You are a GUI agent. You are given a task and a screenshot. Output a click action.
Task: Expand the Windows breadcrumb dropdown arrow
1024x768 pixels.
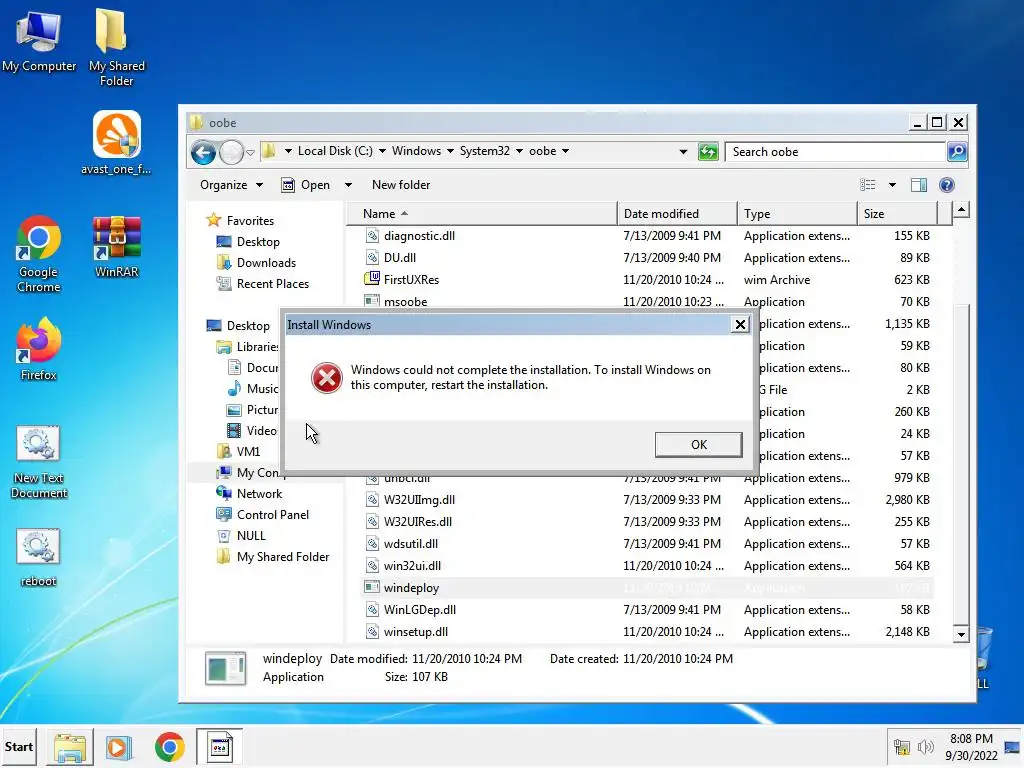[450, 152]
